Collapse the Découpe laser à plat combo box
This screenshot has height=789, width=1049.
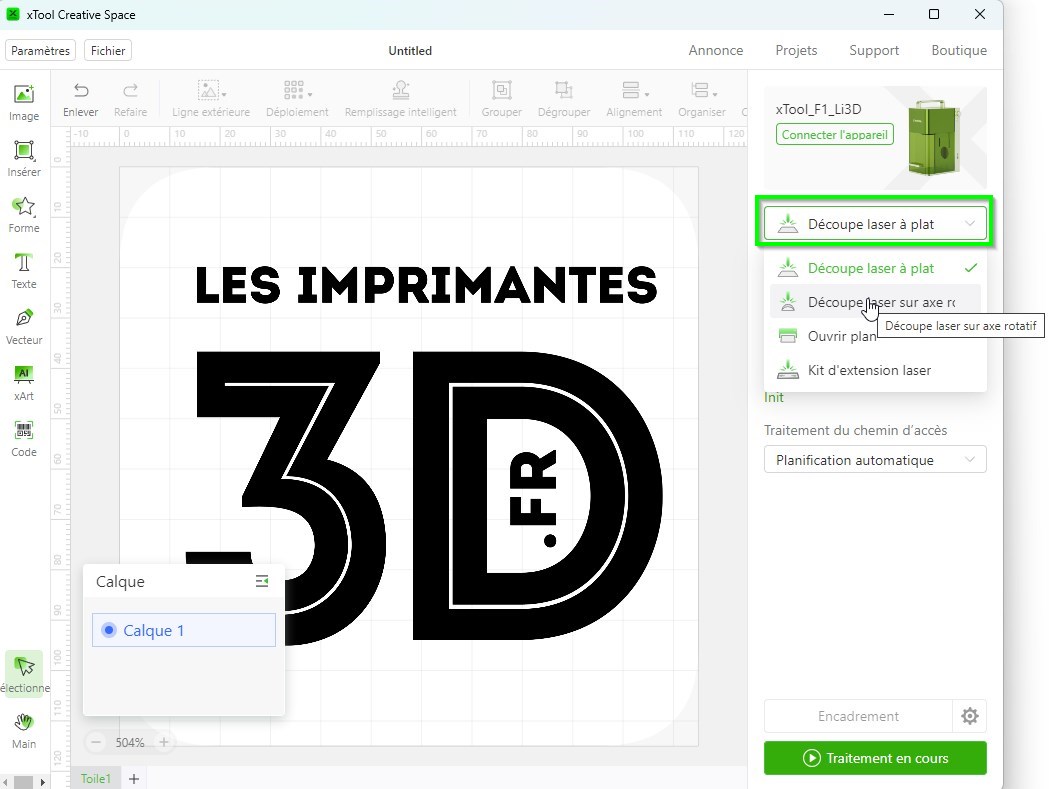pos(874,224)
